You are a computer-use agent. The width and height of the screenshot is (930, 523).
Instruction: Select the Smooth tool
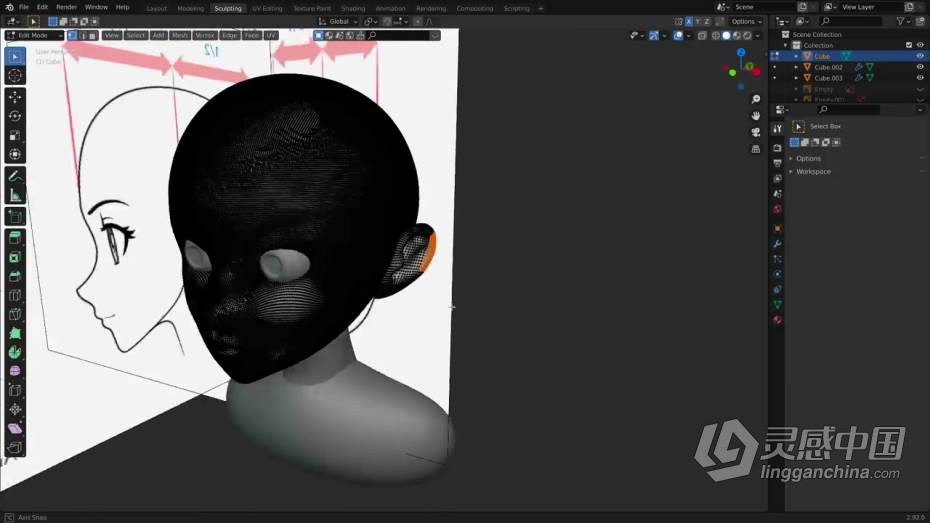15,371
